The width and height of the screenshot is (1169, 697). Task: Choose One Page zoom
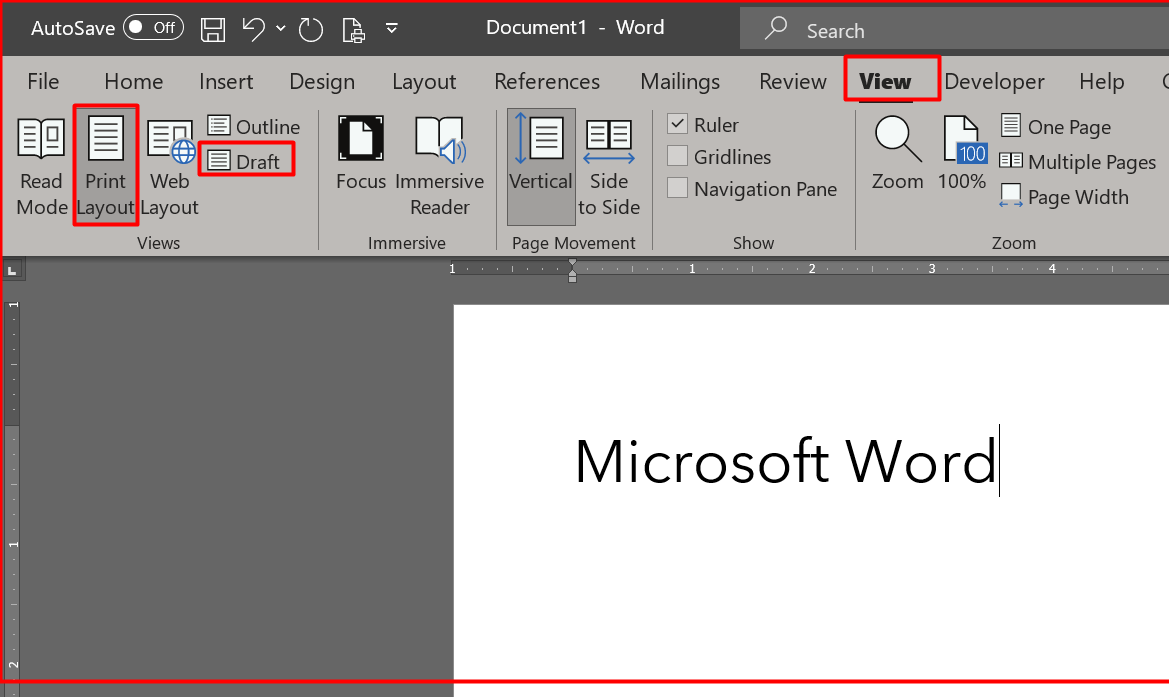[x=1056, y=127]
